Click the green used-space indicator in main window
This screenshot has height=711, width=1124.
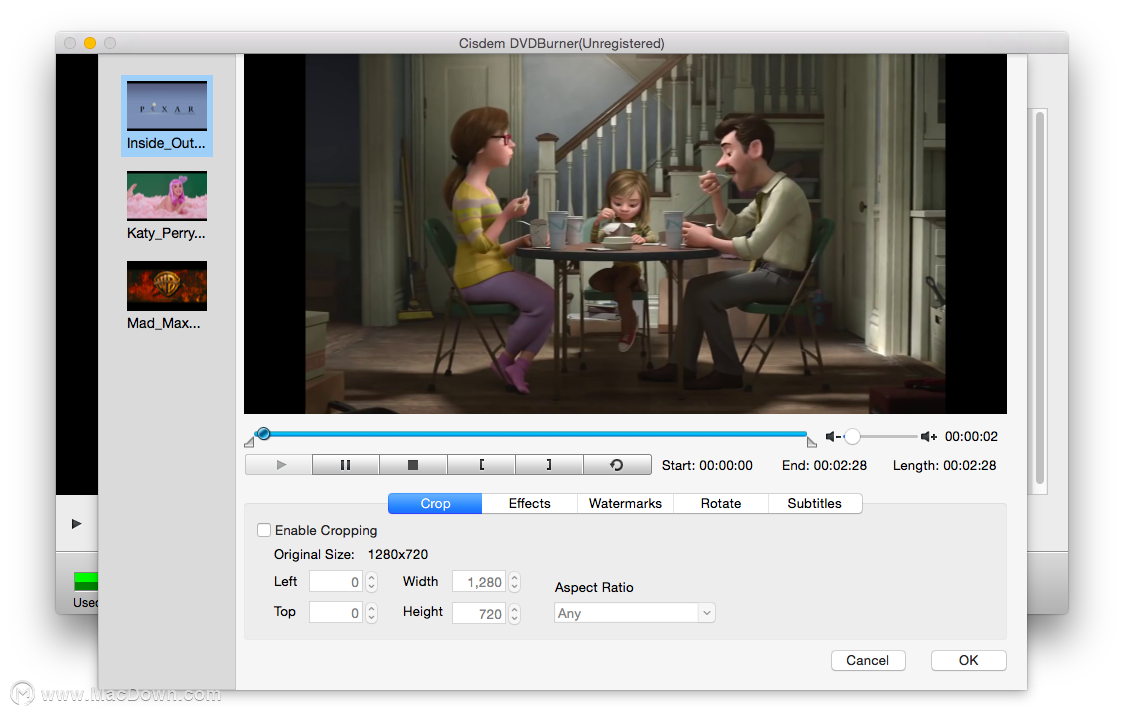click(85, 581)
